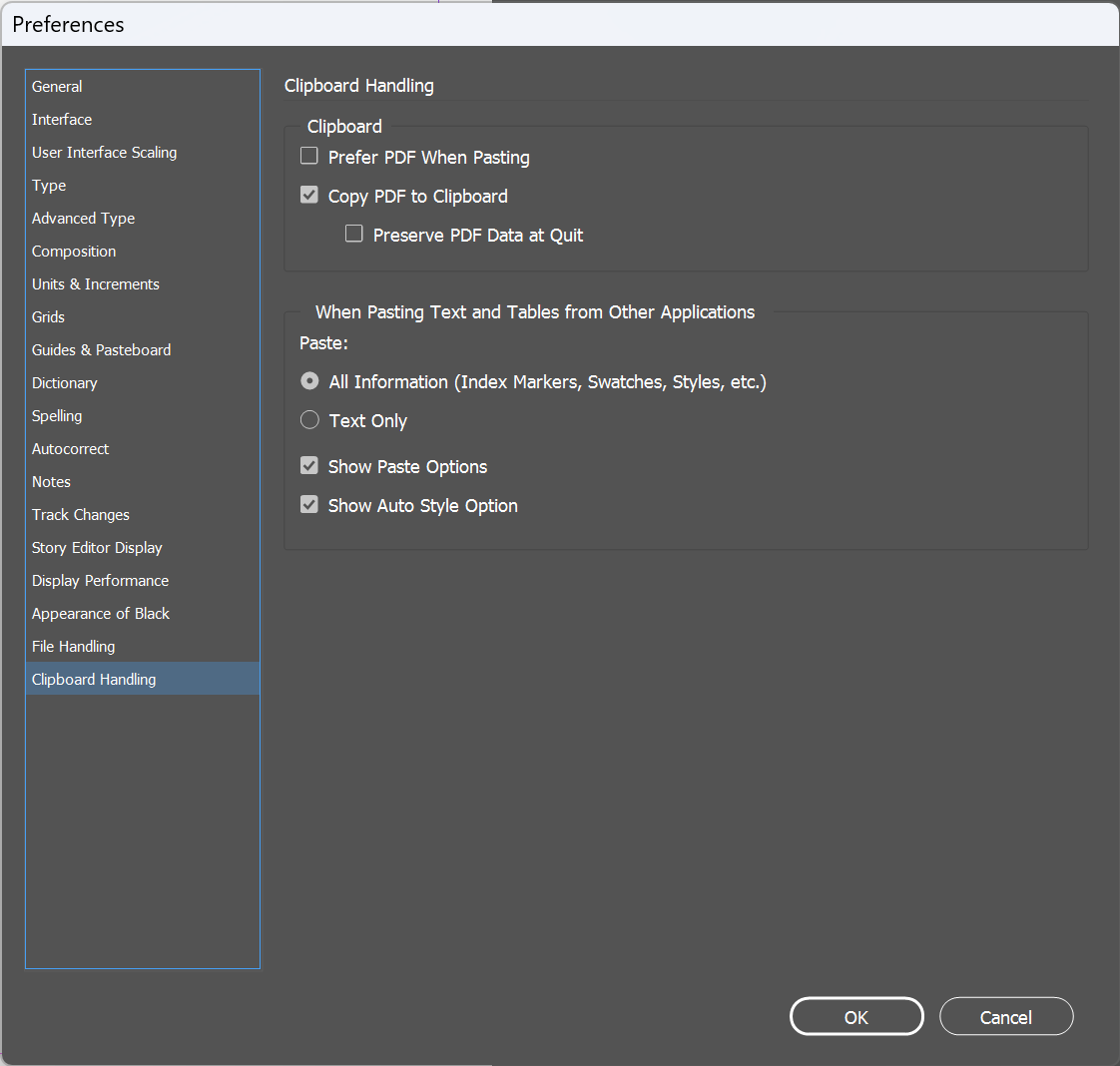
Task: Disable Show Auto Style Option
Action: tap(308, 504)
